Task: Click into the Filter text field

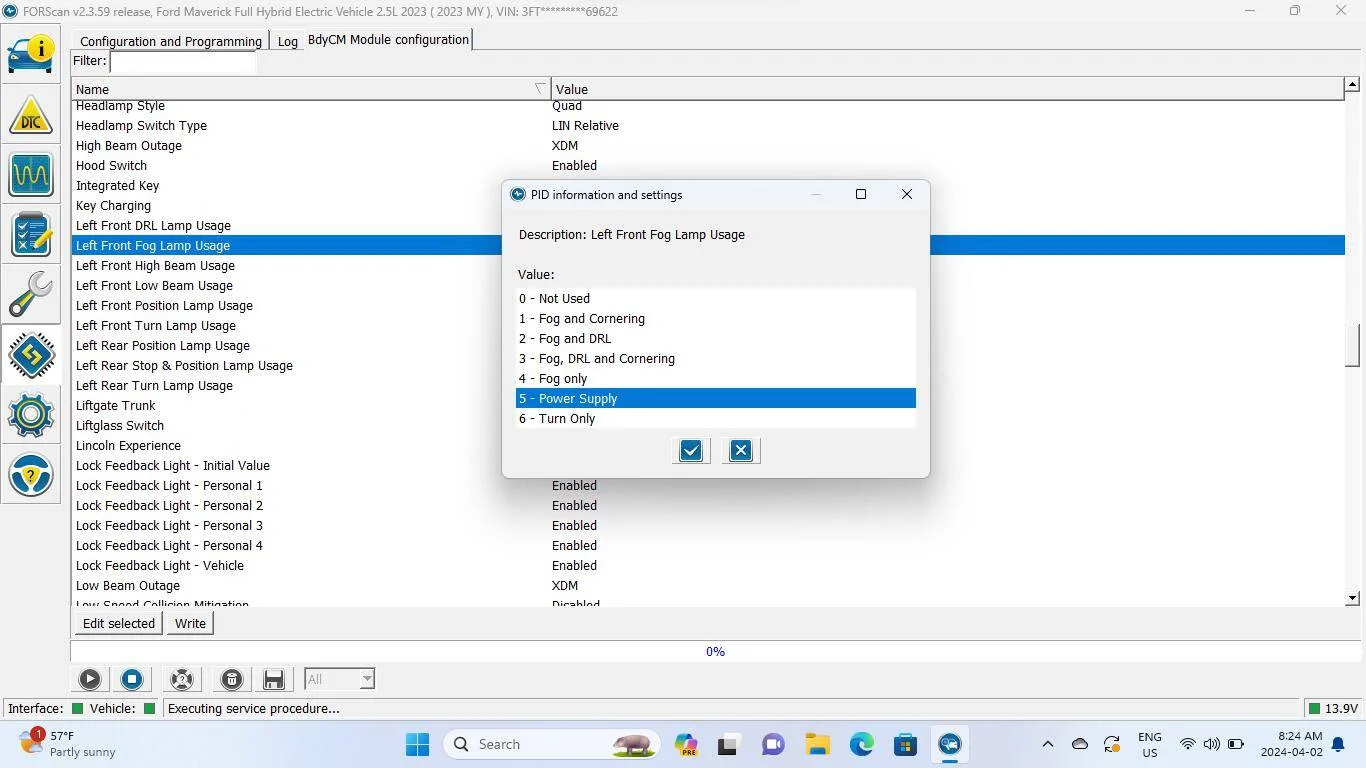Action: point(182,62)
